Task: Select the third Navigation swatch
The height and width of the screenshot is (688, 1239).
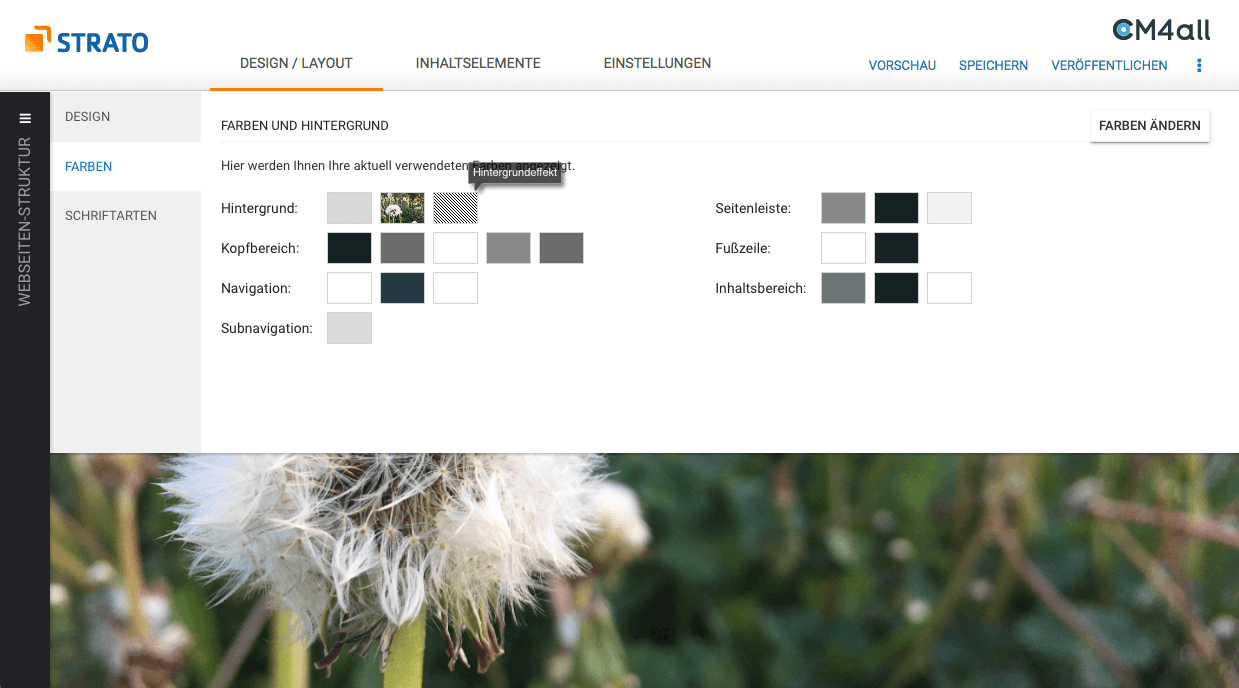Action: (x=455, y=288)
